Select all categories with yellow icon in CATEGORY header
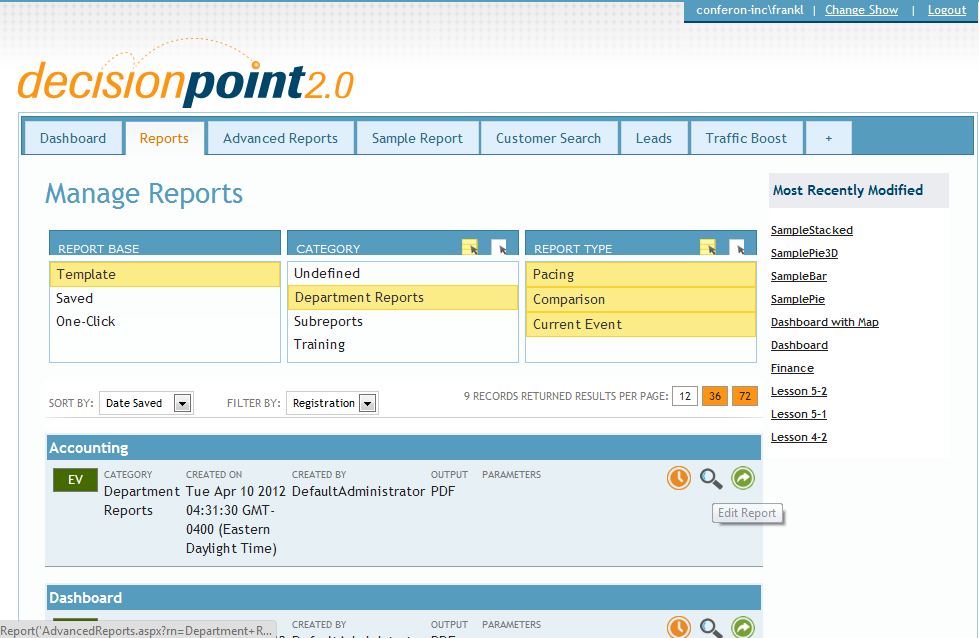 tap(470, 247)
